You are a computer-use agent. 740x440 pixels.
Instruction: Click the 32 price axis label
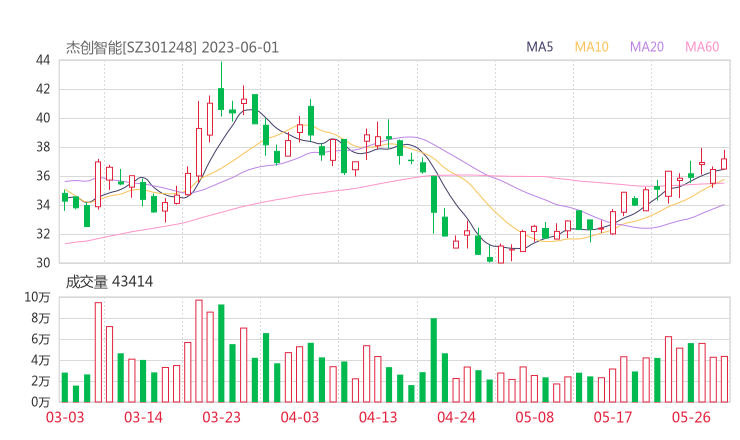[43, 234]
